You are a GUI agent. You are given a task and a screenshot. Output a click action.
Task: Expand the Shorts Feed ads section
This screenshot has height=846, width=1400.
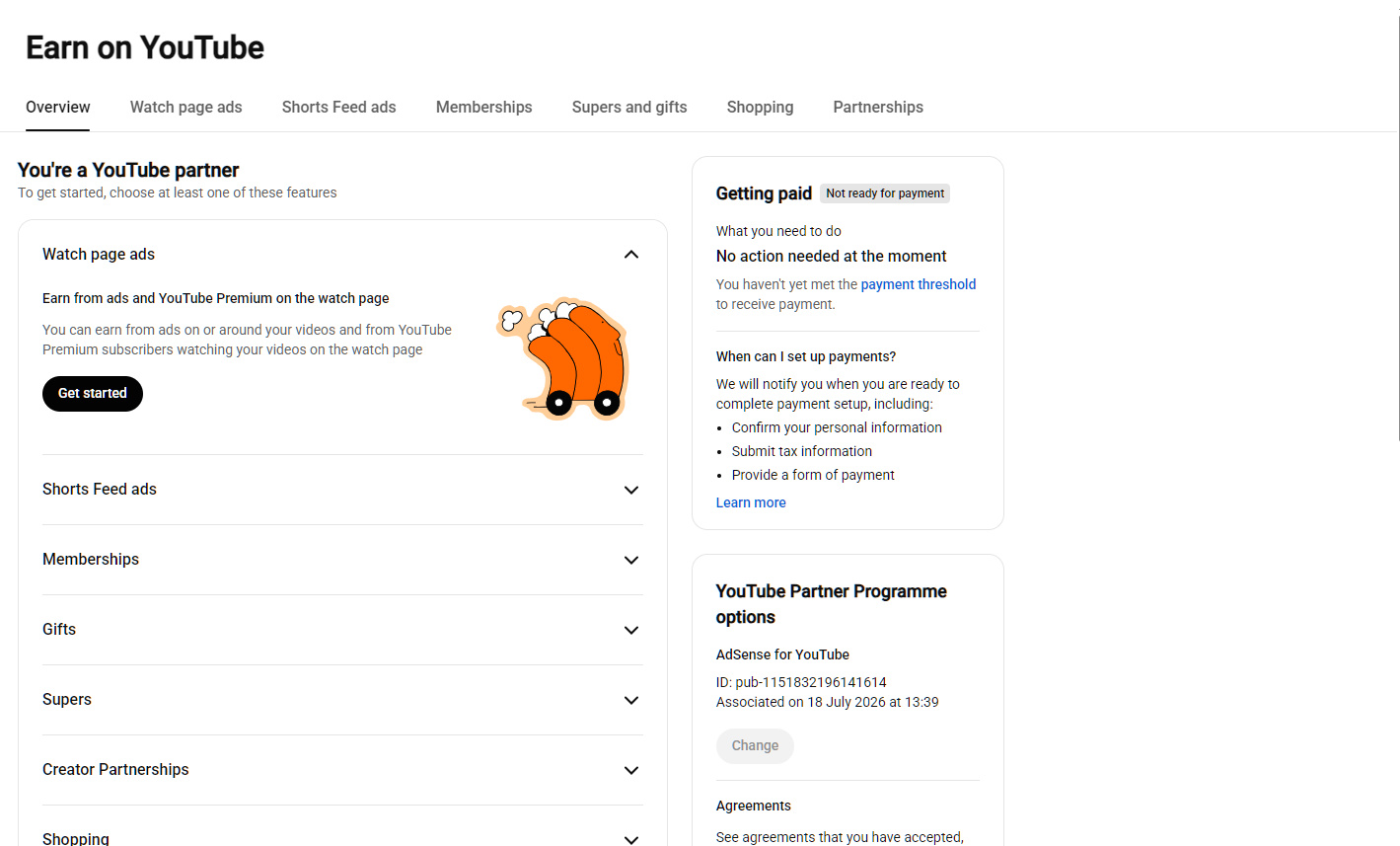pos(631,490)
